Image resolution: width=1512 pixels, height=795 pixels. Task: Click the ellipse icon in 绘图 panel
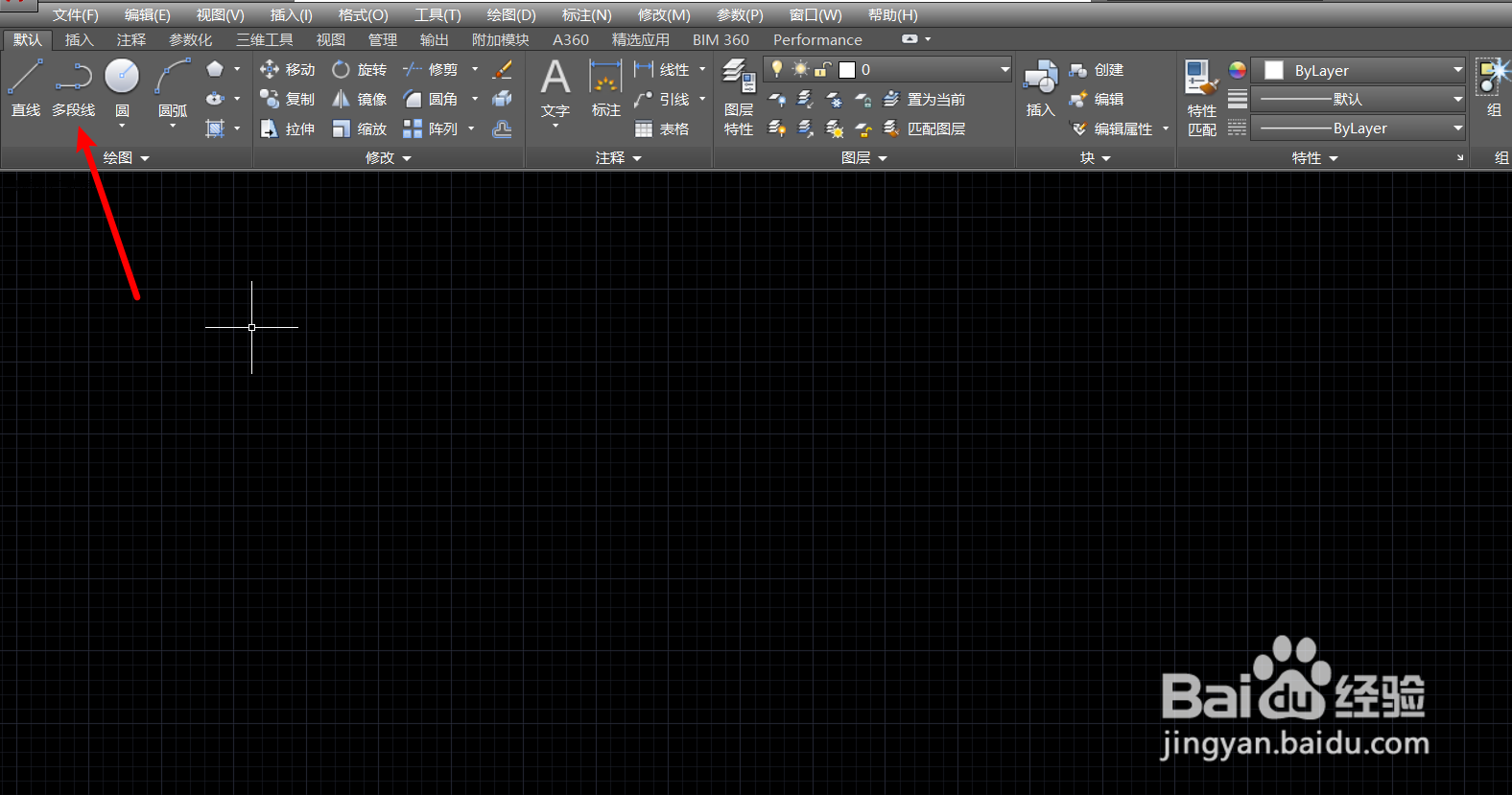[215, 99]
